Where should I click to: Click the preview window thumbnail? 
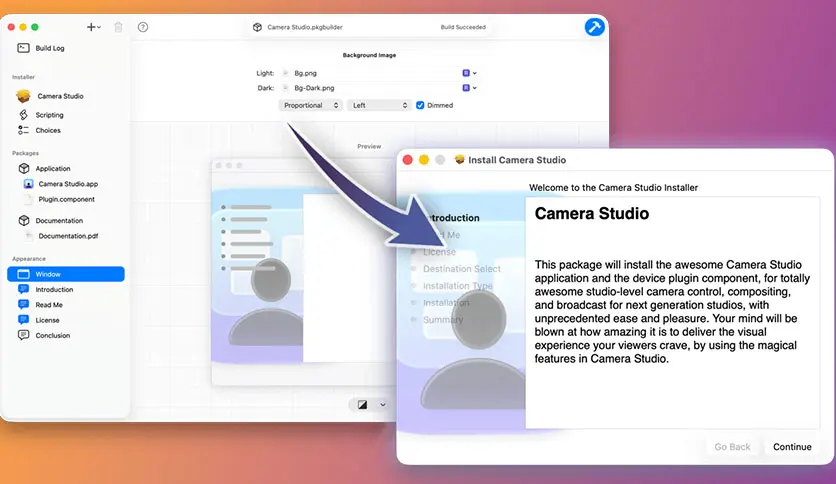pyautogui.click(x=303, y=272)
